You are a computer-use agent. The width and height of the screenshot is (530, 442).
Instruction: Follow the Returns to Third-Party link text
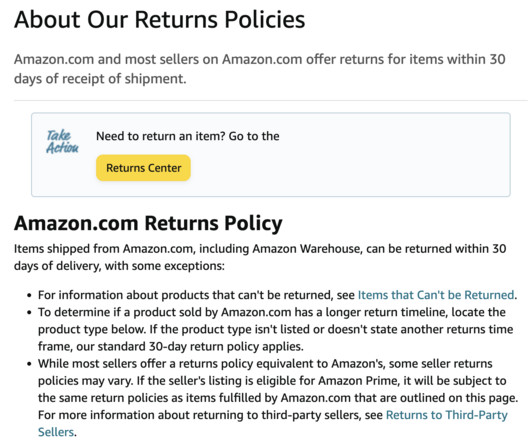[x=447, y=415]
